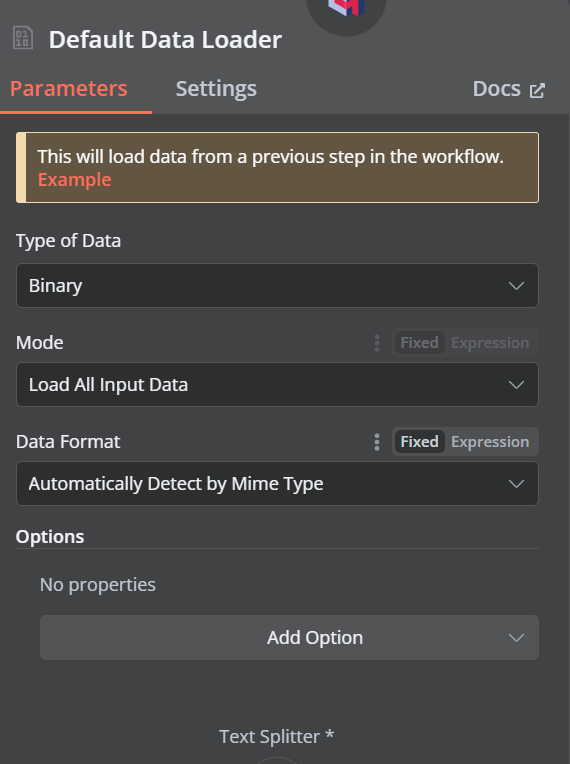Viewport: 570px width, 764px height.
Task: Click the chevron on Load All Input Data
Action: point(516,385)
